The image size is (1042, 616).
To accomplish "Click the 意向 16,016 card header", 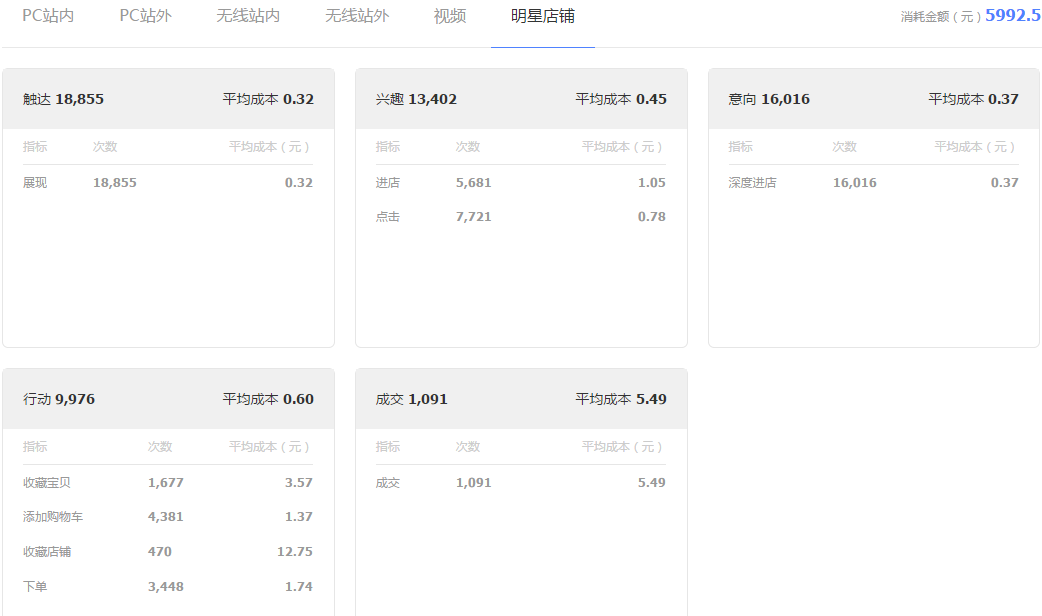I will click(x=873, y=99).
